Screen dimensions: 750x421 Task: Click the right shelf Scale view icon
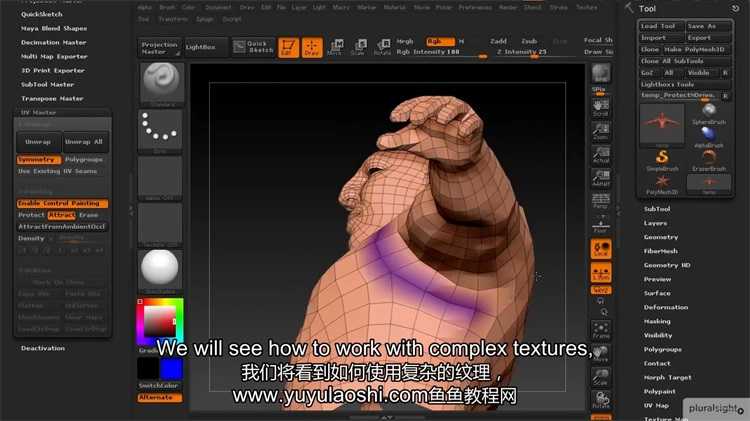tap(601, 377)
